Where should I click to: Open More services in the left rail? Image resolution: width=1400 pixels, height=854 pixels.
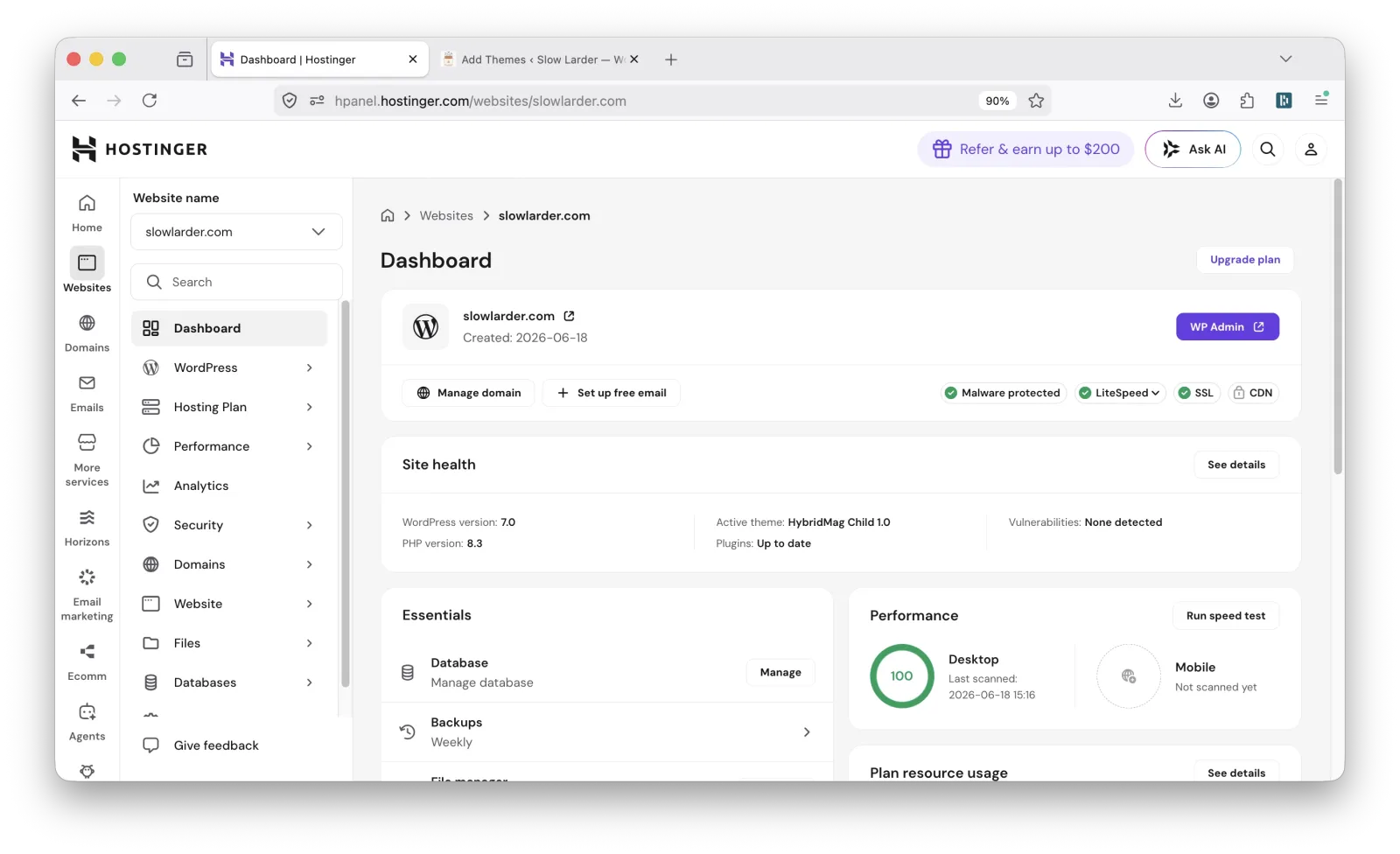click(x=87, y=459)
